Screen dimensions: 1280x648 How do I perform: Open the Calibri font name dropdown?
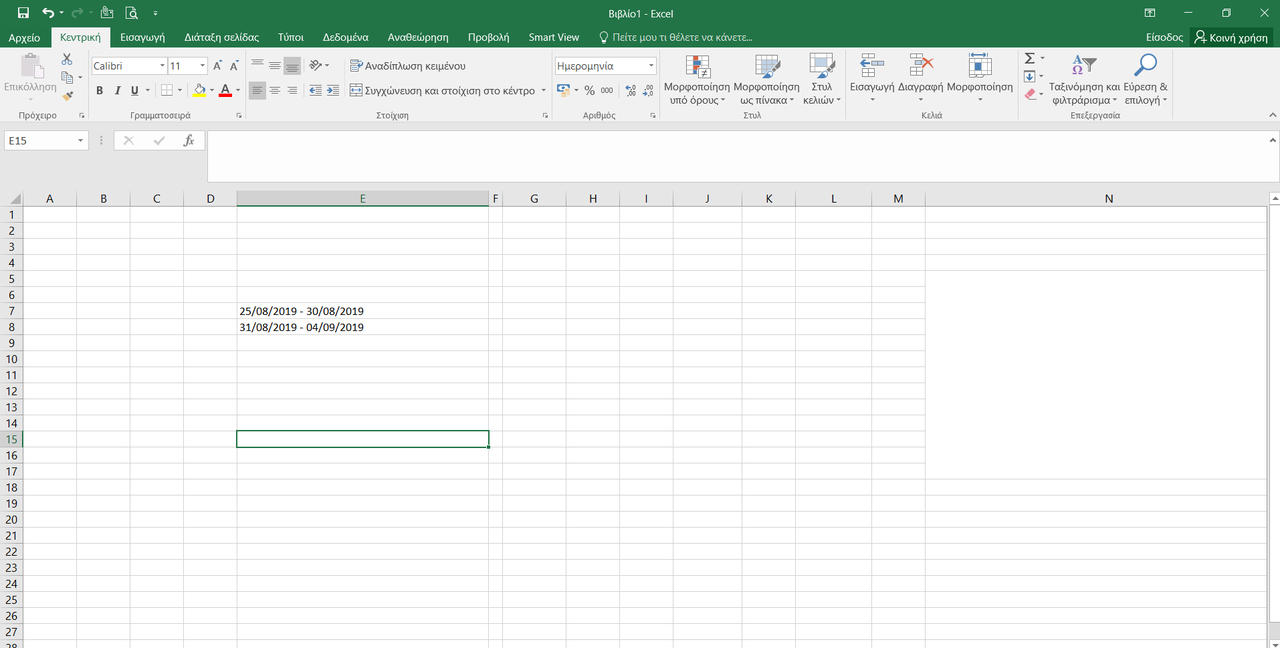click(x=162, y=66)
